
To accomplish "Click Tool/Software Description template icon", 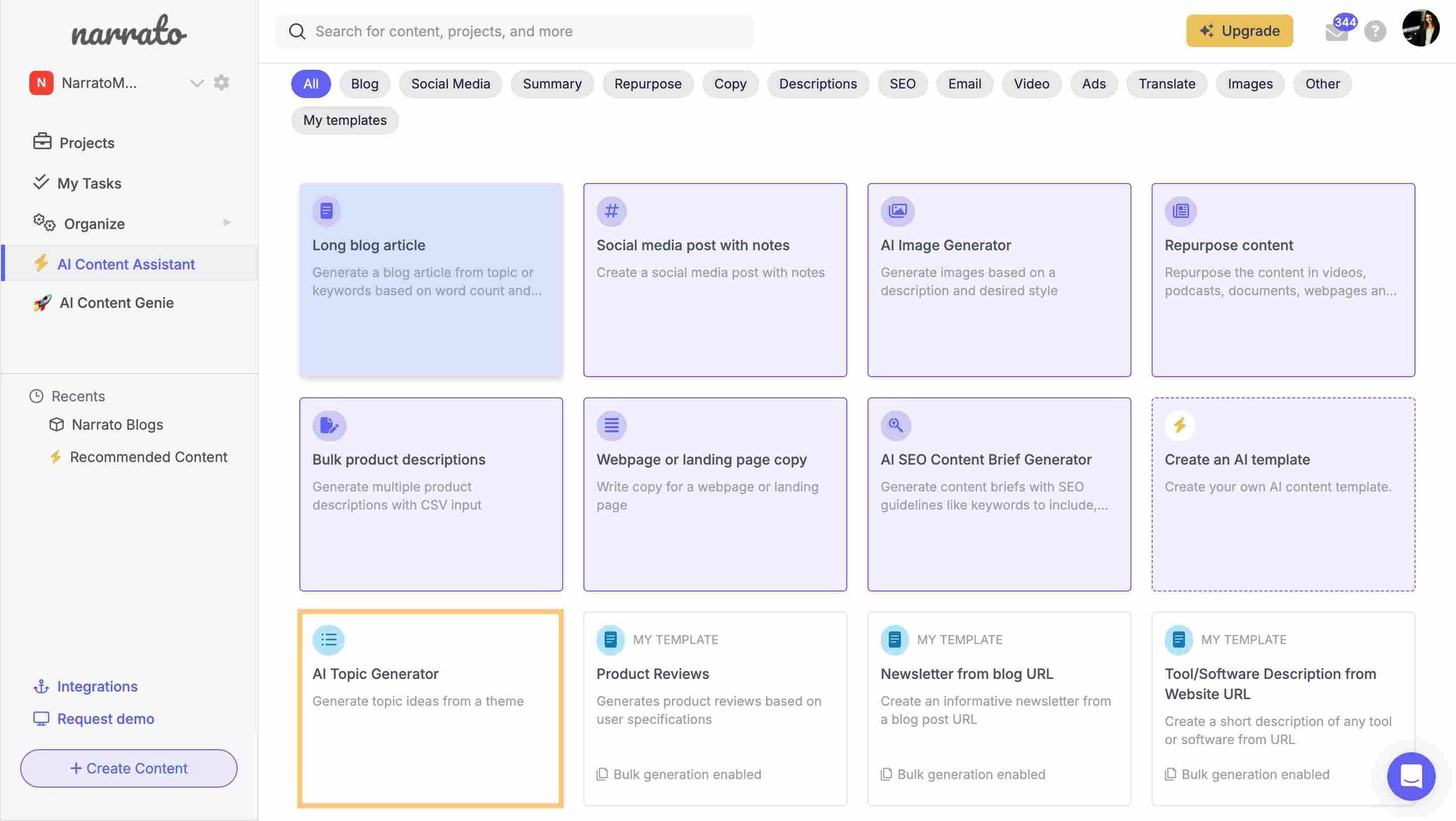I will pyautogui.click(x=1178, y=640).
